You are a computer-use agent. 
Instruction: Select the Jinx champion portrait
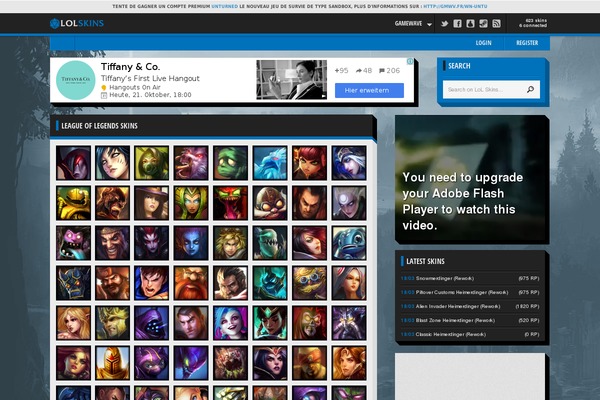click(230, 323)
